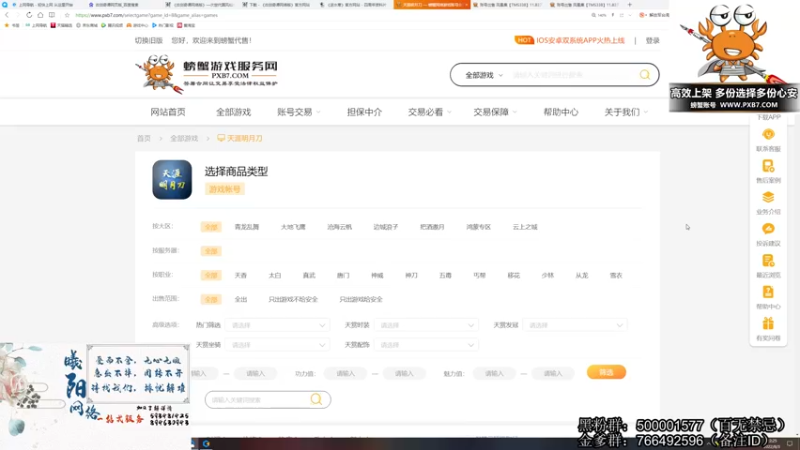The image size is (800, 450).
Task: Expand the 账号交易 nav menu
Action: [298, 112]
